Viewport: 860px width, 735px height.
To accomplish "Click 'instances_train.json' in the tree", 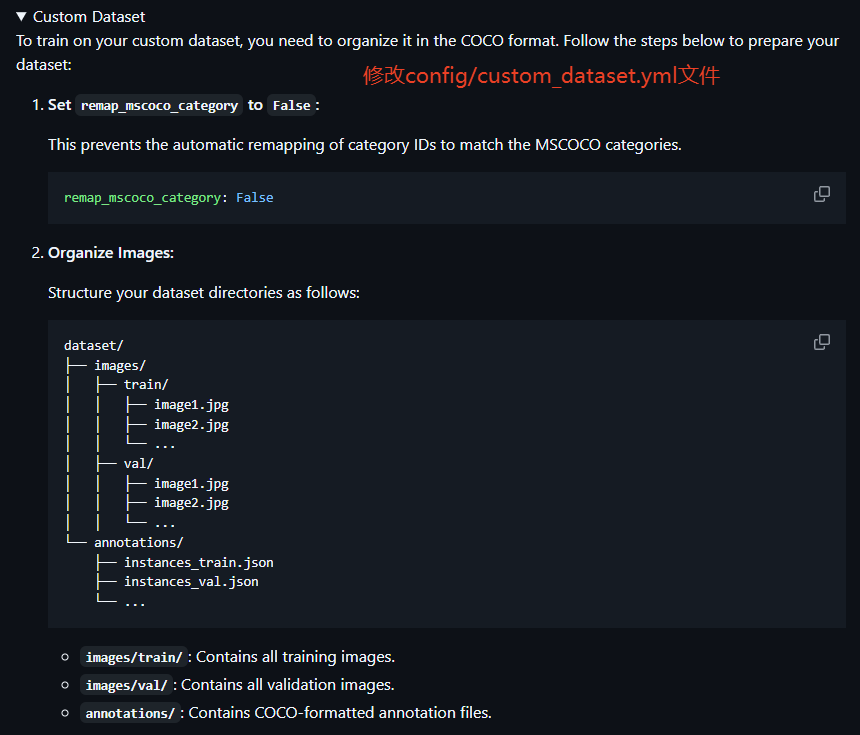I will coord(199,562).
